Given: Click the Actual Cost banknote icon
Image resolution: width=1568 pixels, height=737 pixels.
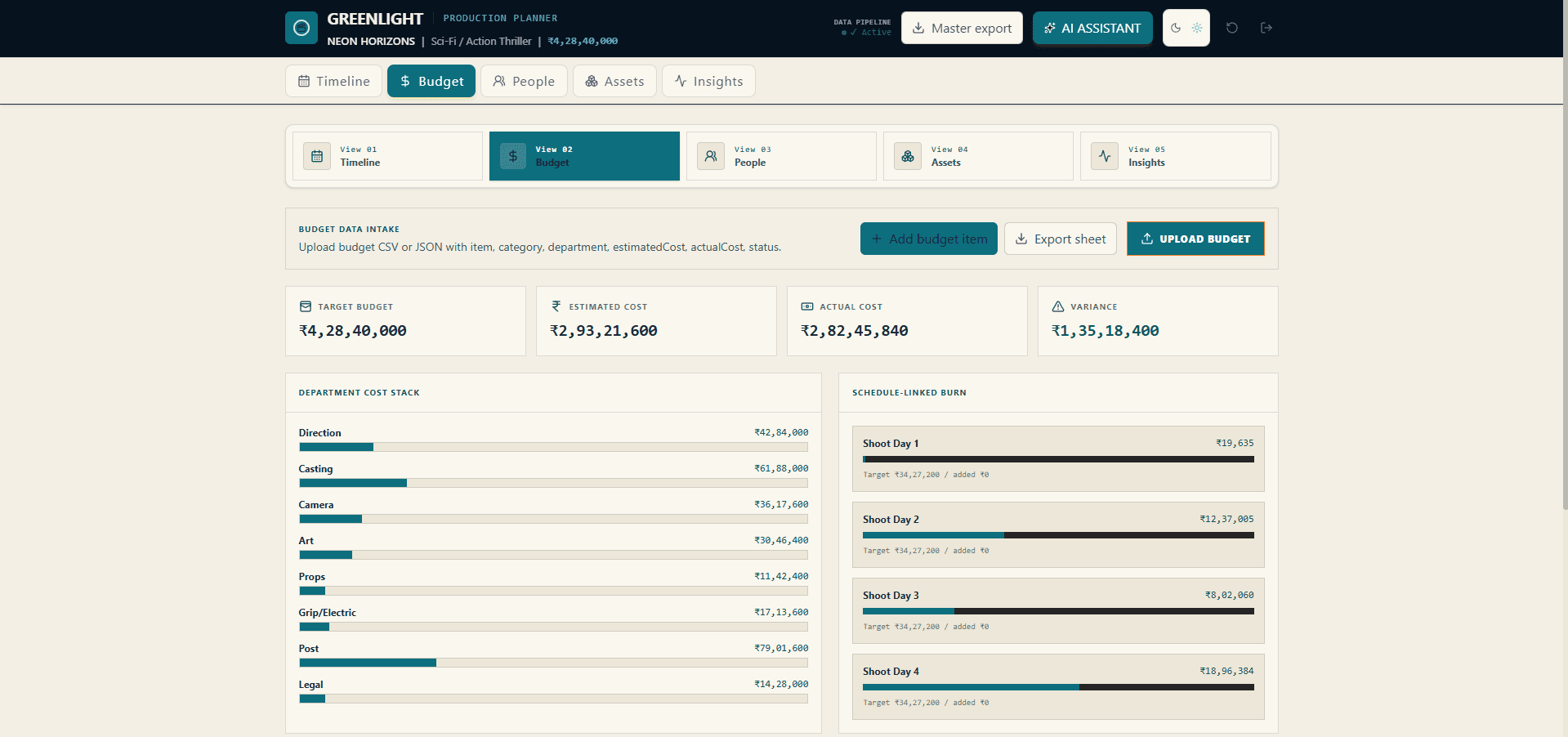Looking at the screenshot, I should pyautogui.click(x=807, y=306).
